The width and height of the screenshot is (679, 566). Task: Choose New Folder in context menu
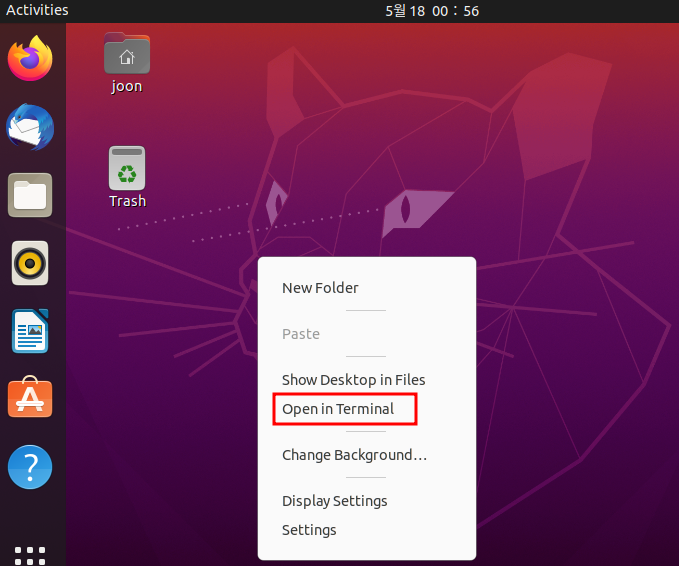367,288
